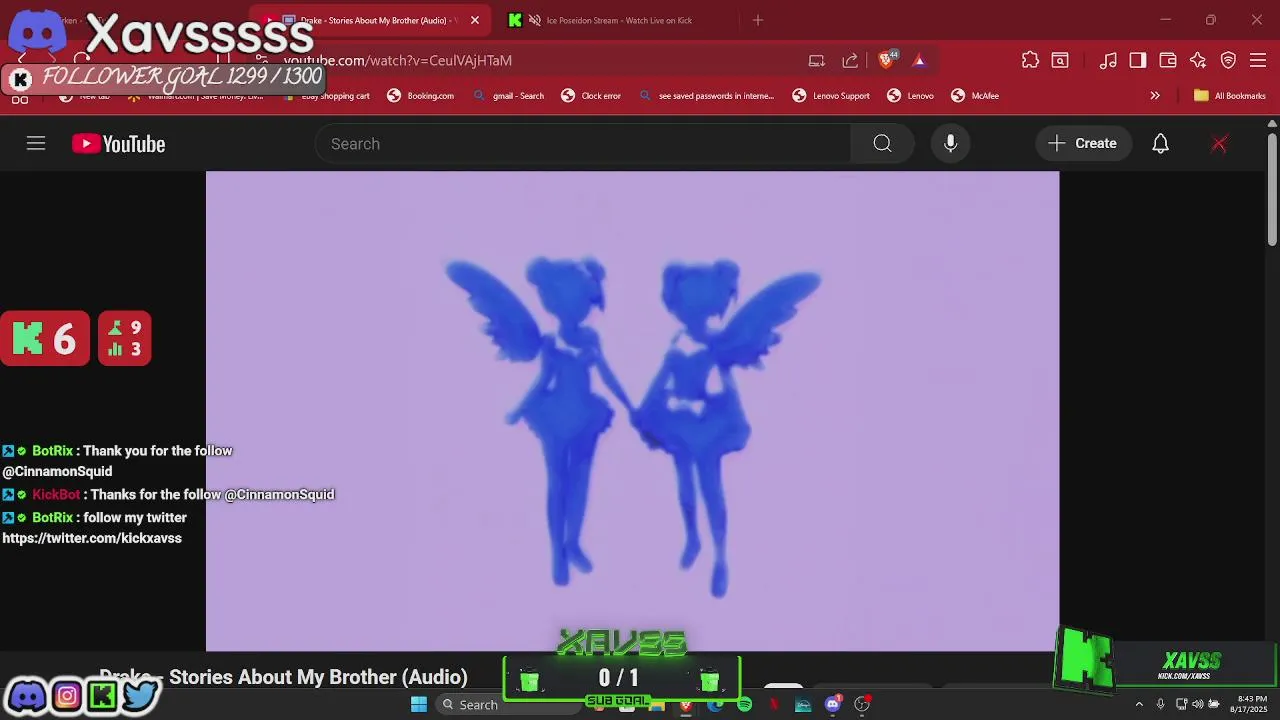Viewport: 1280px width, 720px height.
Task: Open Discord from the taskbar
Action: point(832,704)
